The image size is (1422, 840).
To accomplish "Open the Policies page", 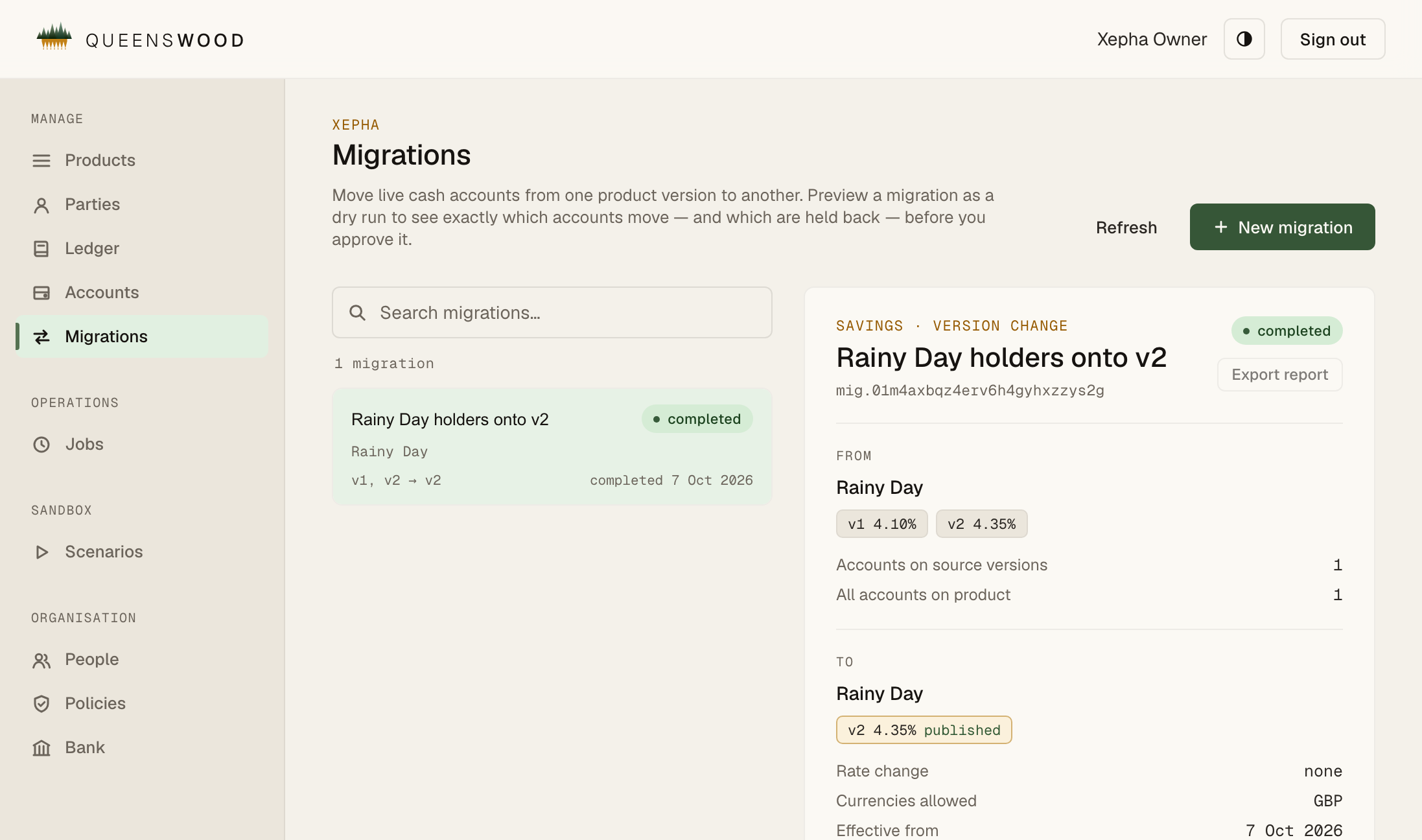I will tap(141, 703).
